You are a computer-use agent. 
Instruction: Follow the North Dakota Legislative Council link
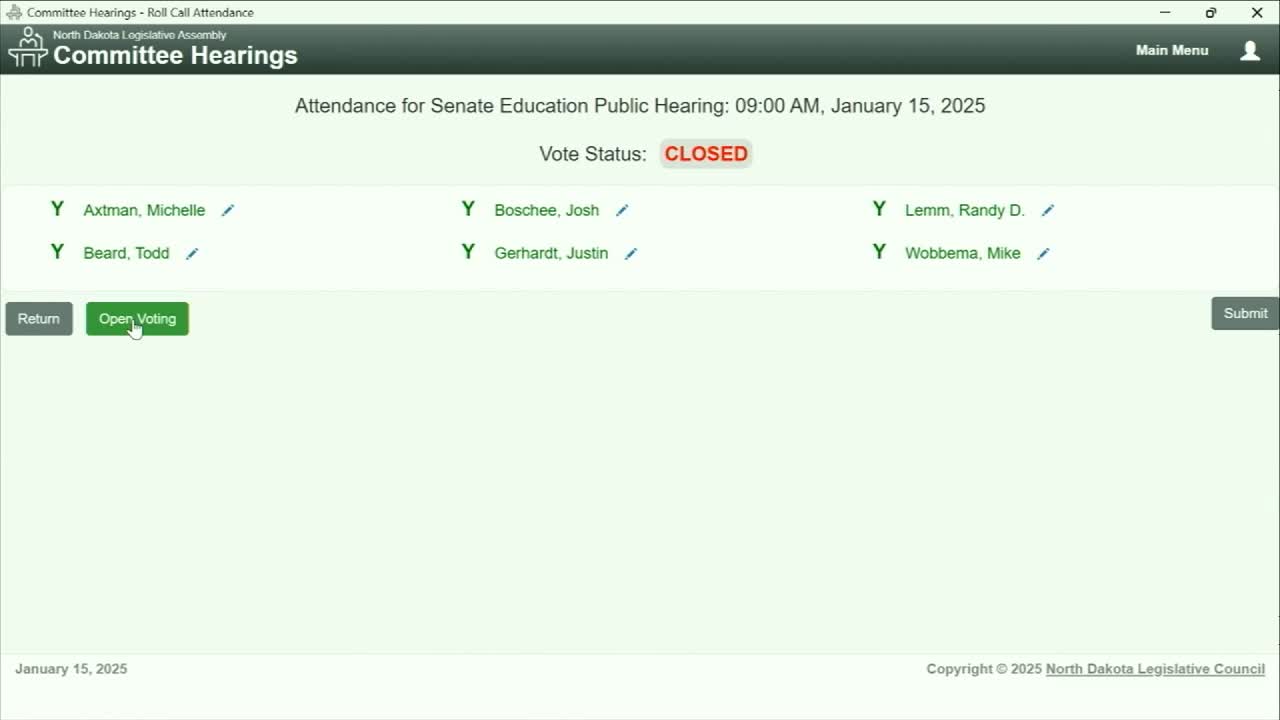[1155, 669]
